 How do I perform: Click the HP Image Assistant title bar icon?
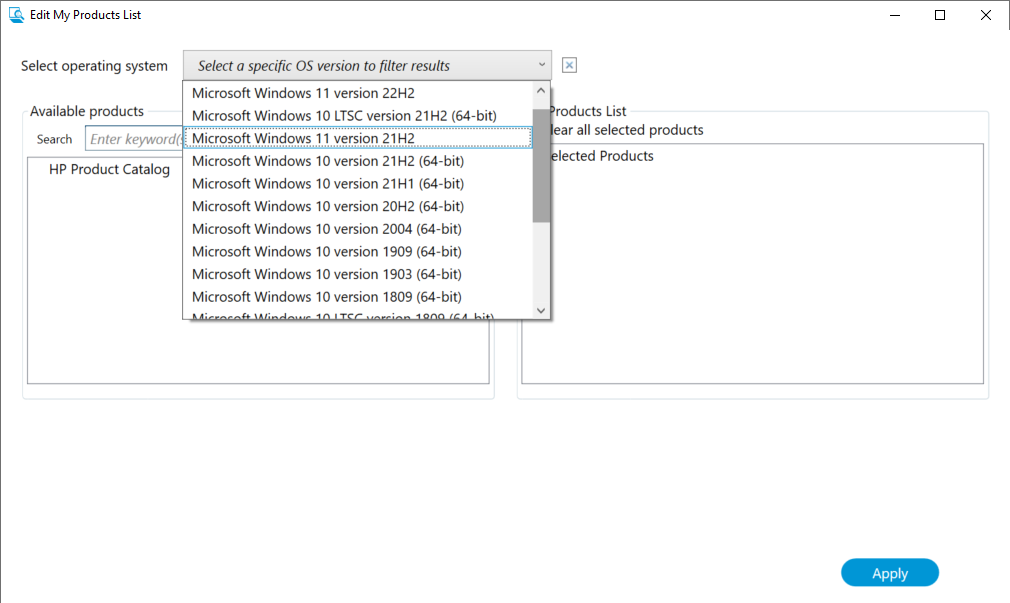point(16,14)
